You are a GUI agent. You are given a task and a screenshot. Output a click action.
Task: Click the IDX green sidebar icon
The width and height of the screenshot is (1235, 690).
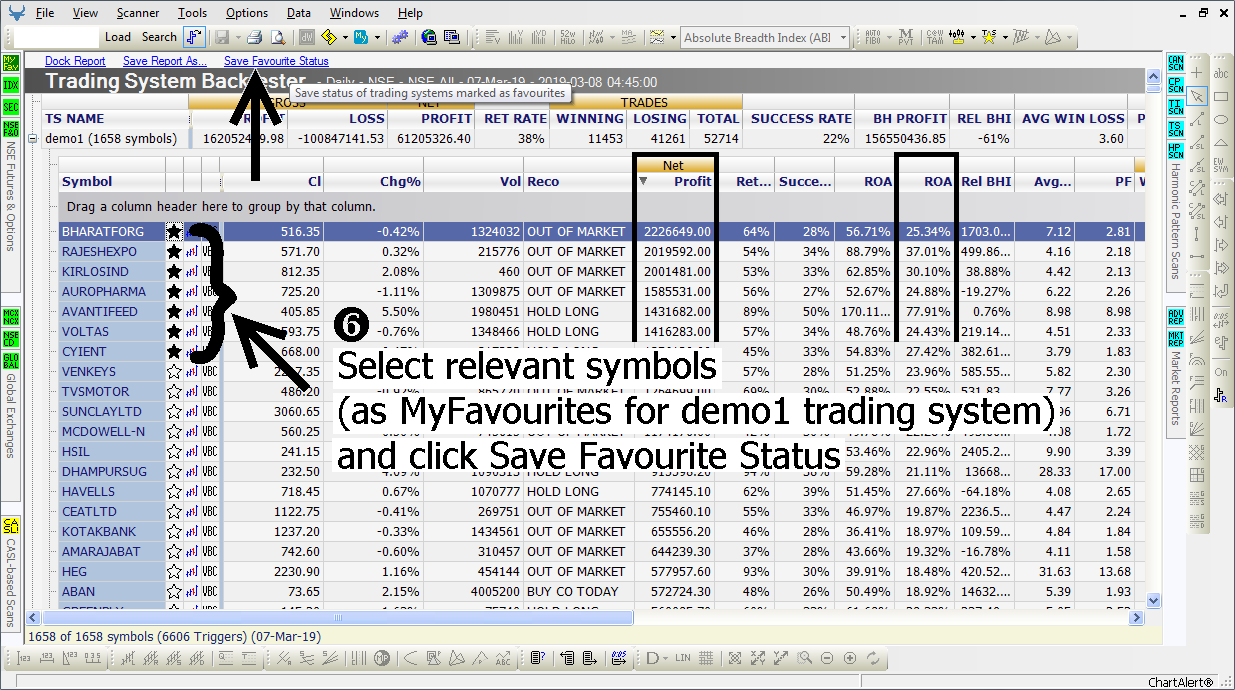click(x=10, y=84)
